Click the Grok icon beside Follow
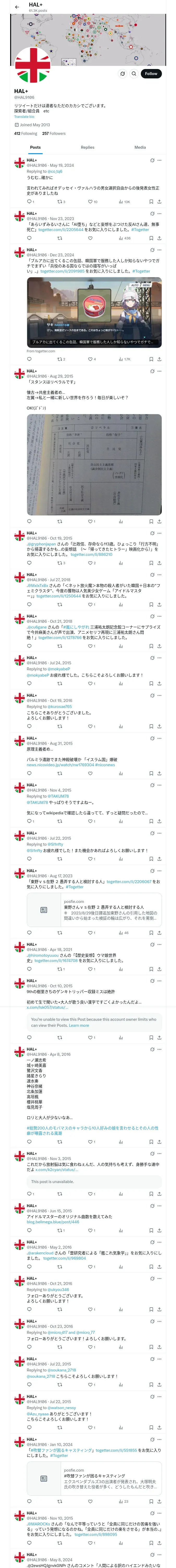 (x=122, y=74)
